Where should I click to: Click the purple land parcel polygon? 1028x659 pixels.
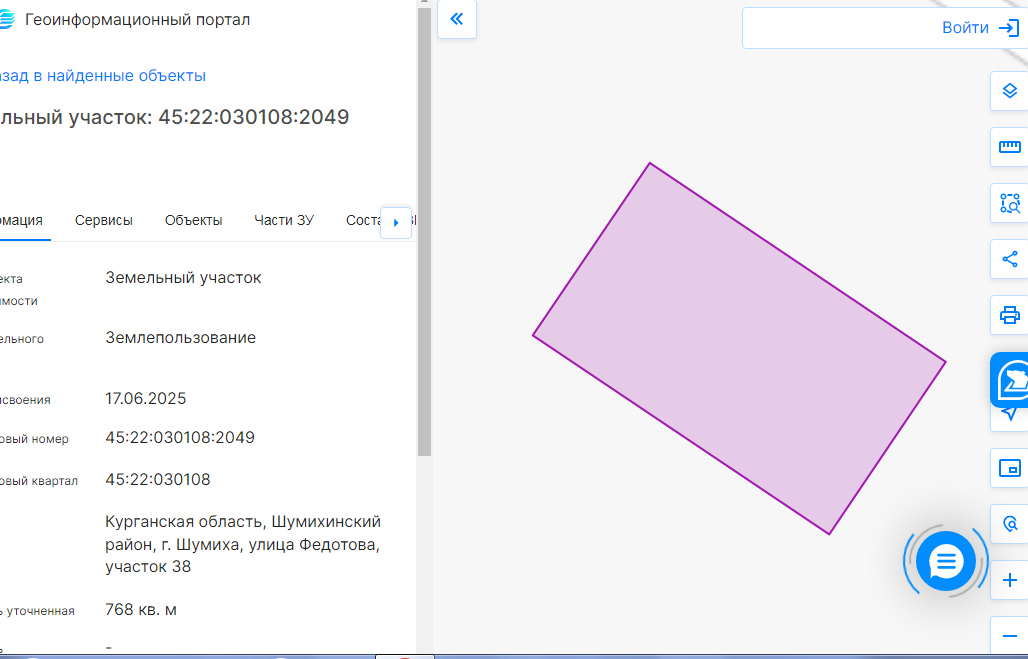739,348
